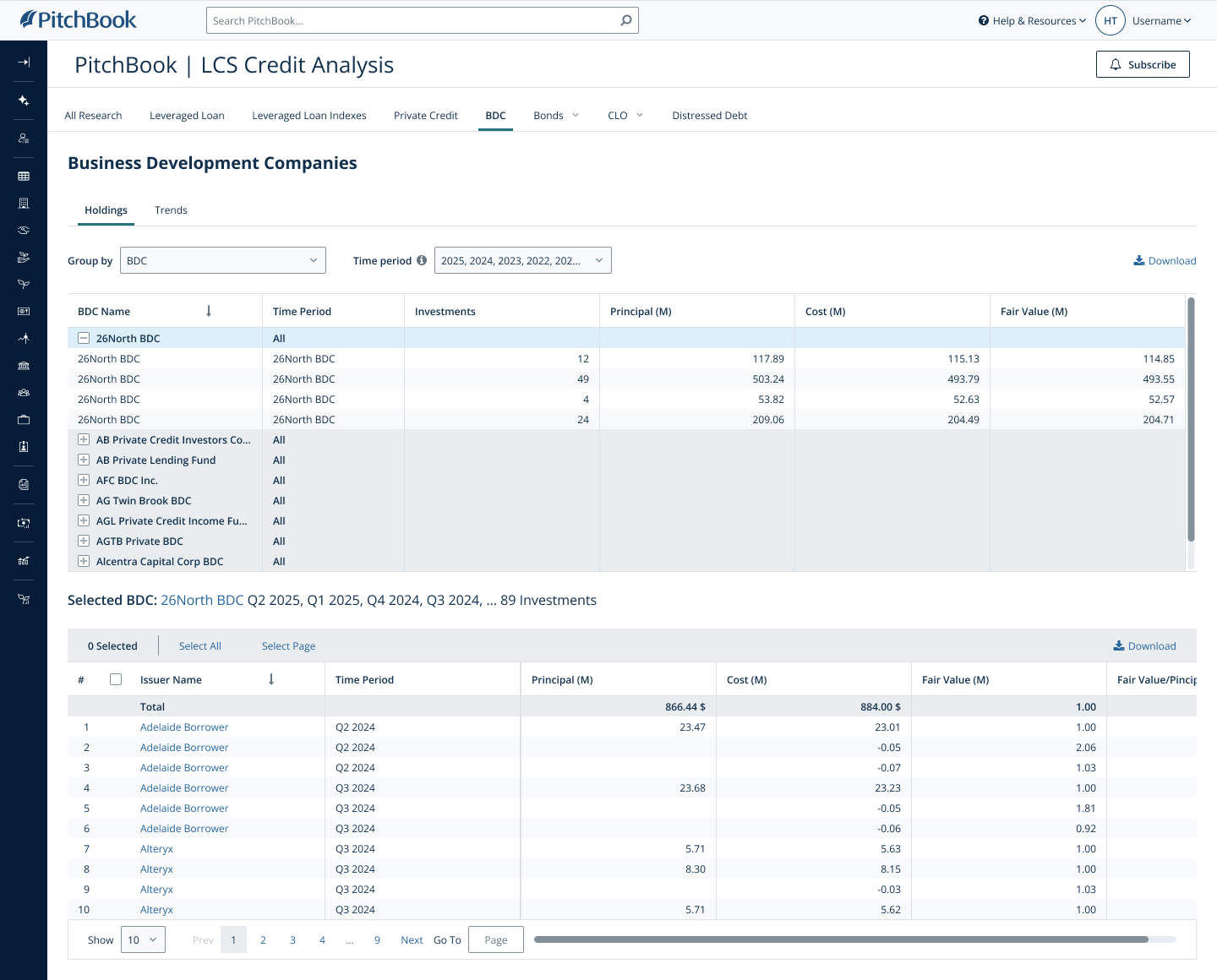The image size is (1217, 980).
Task: Click Subscribe in the top right
Action: point(1143,63)
